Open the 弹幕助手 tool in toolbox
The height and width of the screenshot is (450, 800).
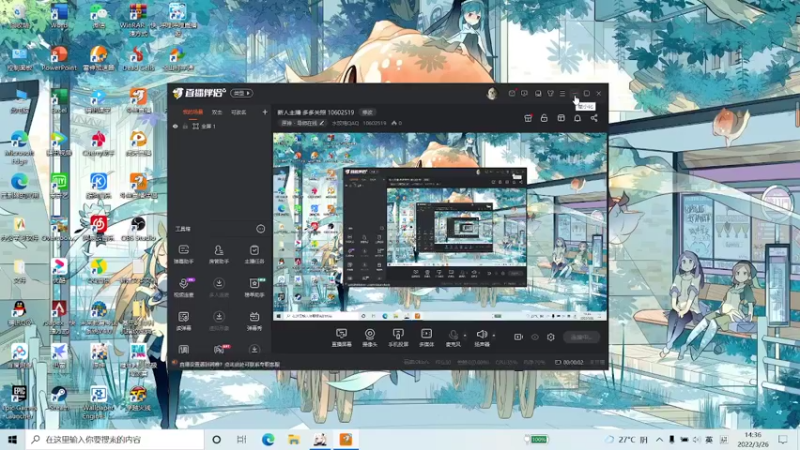184,254
